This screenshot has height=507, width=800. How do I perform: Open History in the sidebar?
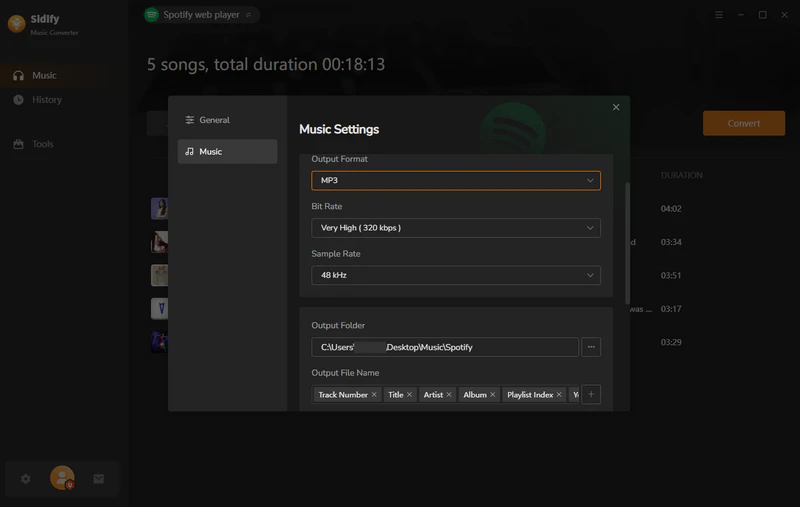click(x=46, y=100)
